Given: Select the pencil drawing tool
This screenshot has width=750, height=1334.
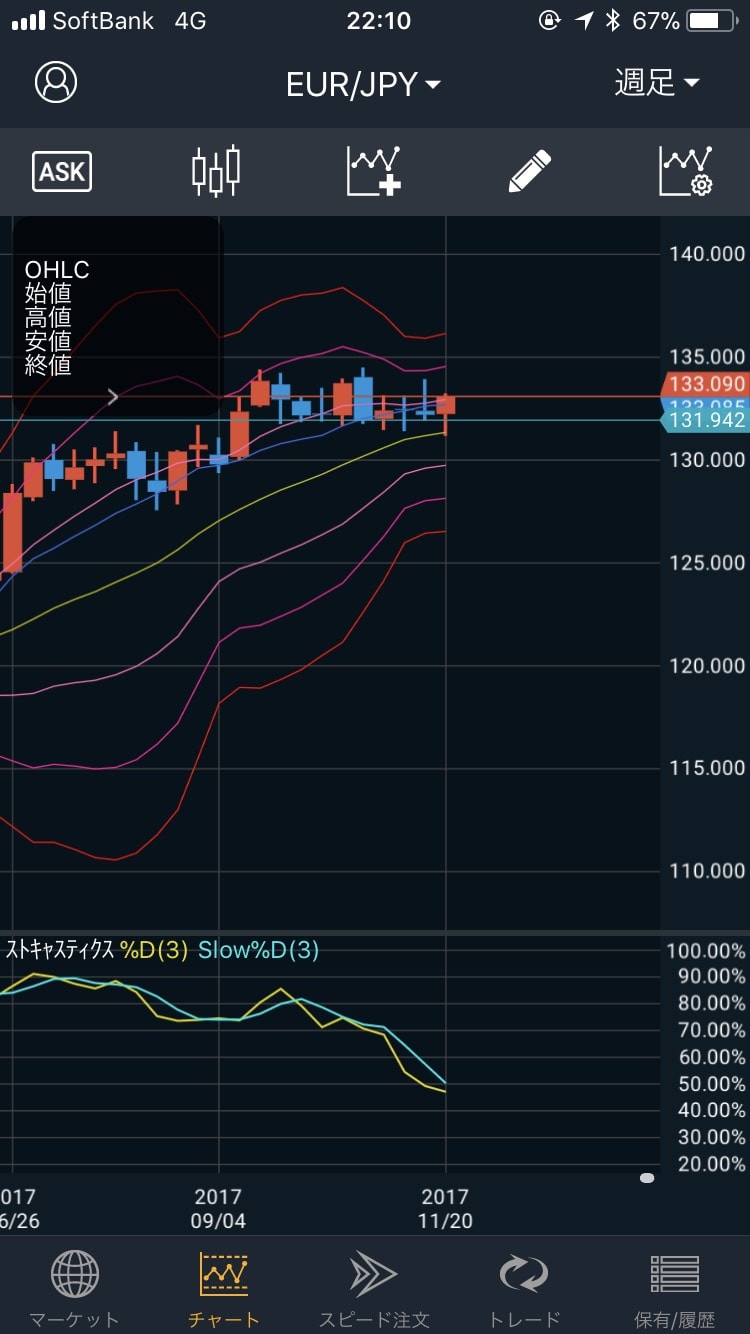Looking at the screenshot, I should (530, 171).
